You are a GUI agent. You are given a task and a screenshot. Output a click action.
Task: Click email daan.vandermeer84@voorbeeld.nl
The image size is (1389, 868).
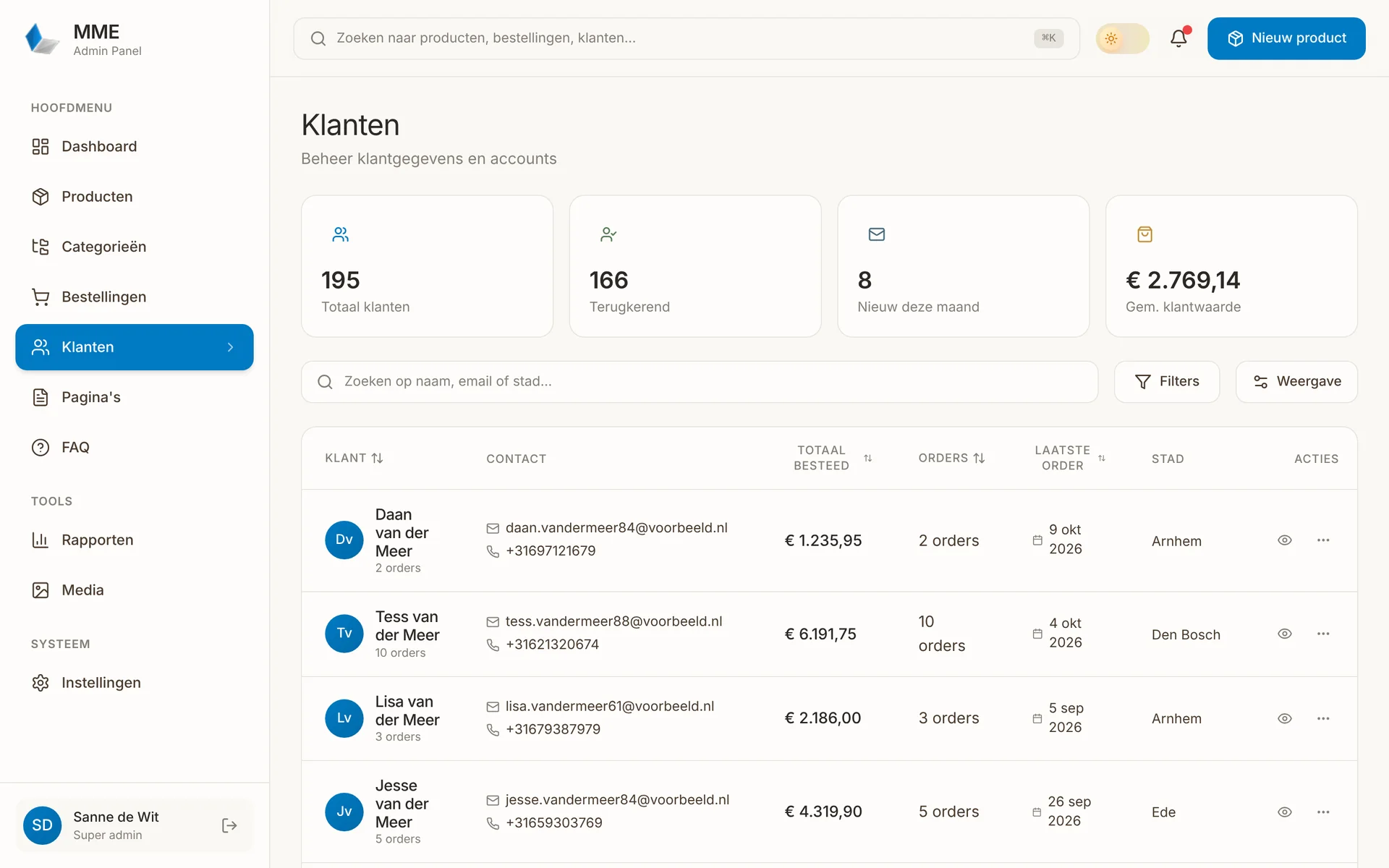tap(616, 528)
